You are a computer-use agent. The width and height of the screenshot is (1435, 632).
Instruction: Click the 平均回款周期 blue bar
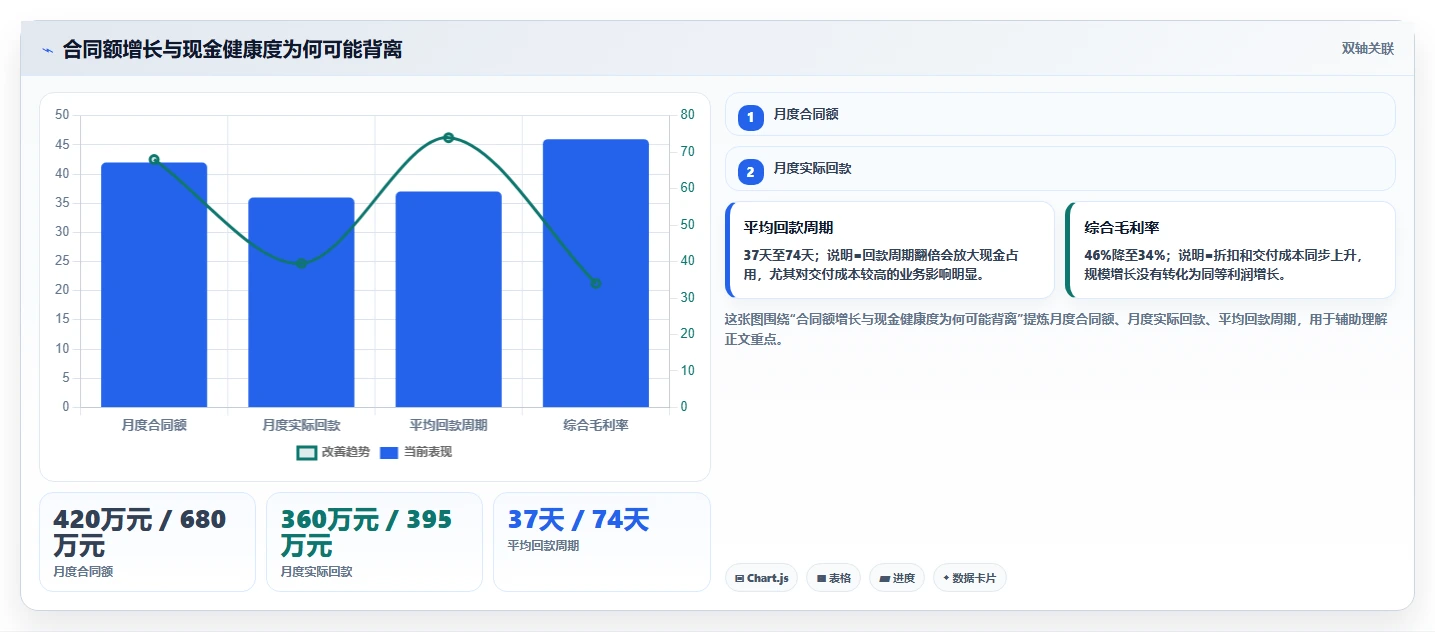point(448,299)
